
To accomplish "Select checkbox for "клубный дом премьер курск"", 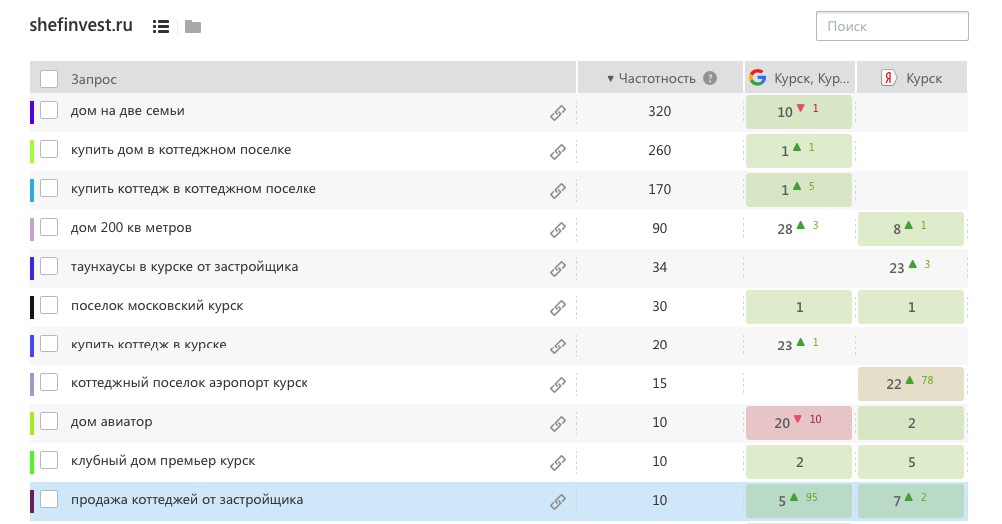I will click(49, 461).
